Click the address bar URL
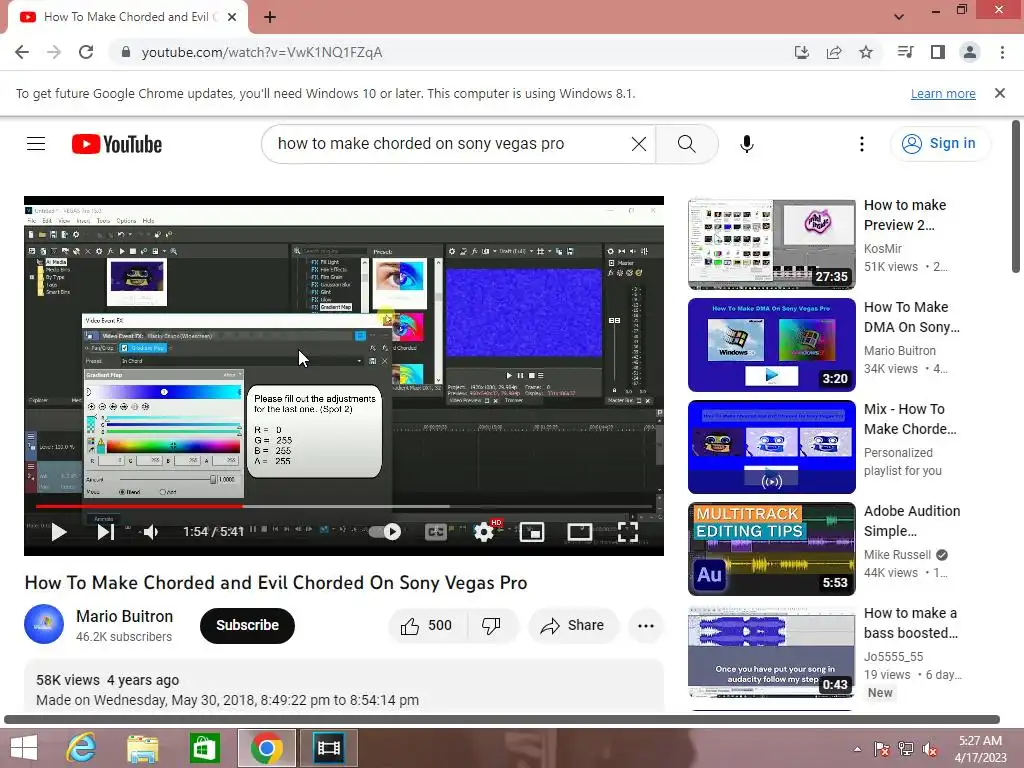Viewport: 1024px width, 768px height. click(262, 52)
